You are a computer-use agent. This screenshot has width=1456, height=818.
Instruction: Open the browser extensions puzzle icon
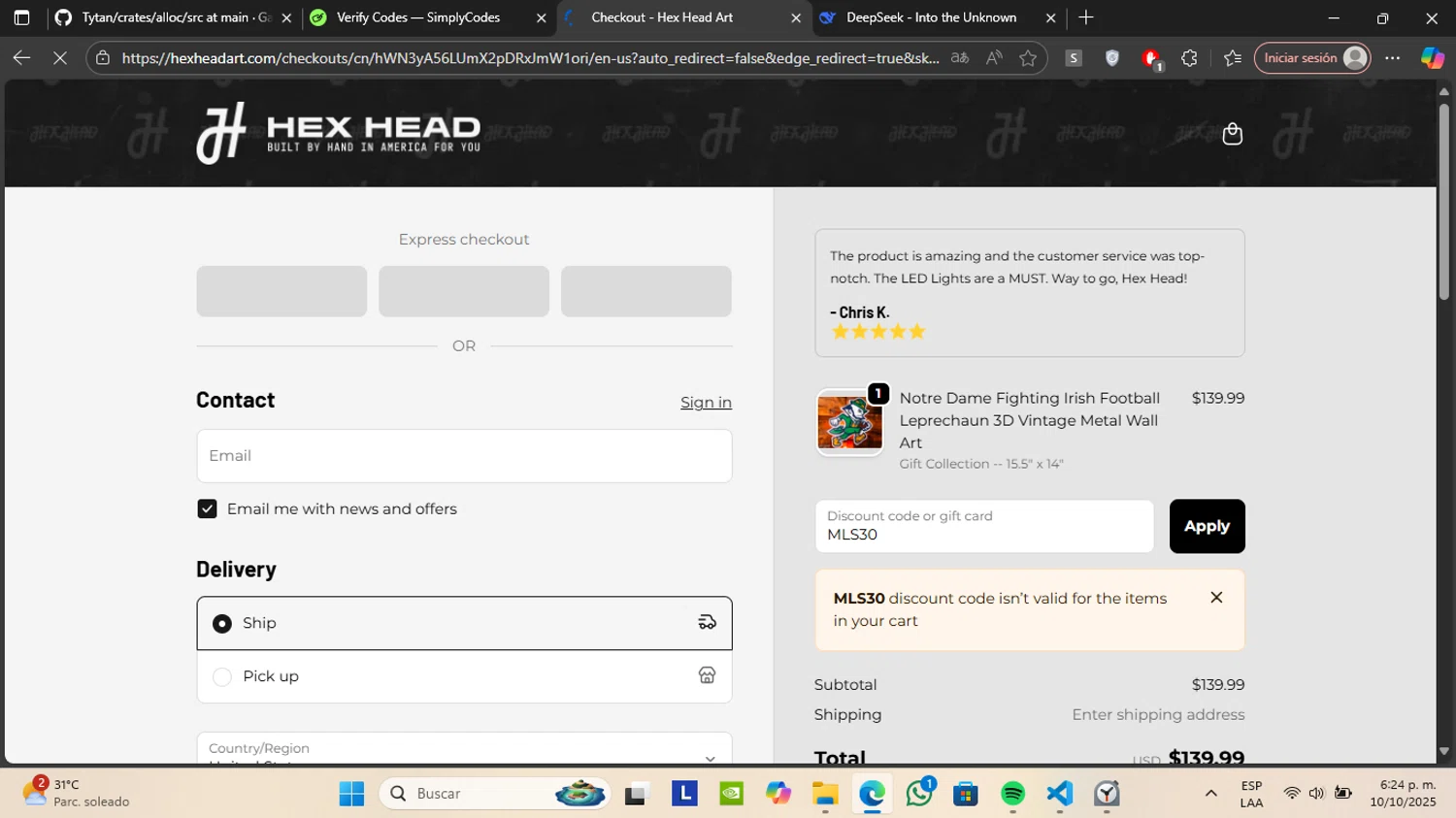pyautogui.click(x=1189, y=58)
